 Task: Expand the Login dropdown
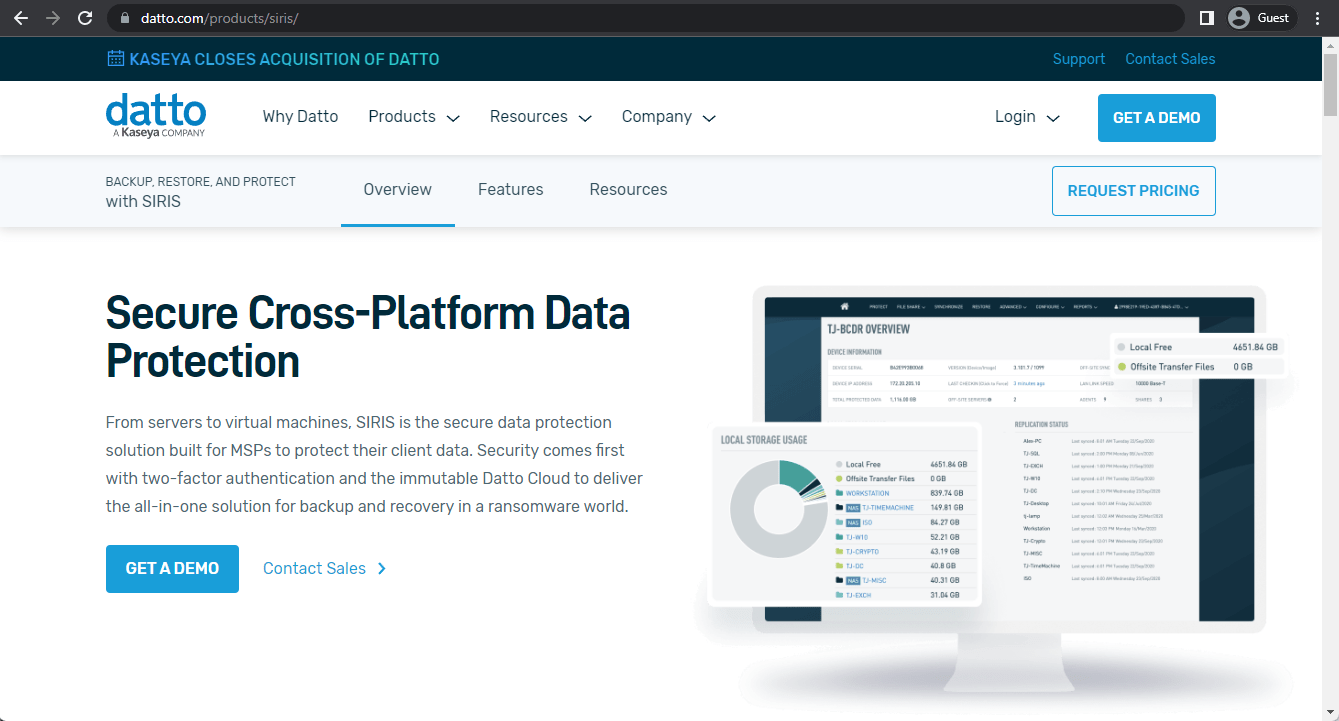pos(1026,117)
